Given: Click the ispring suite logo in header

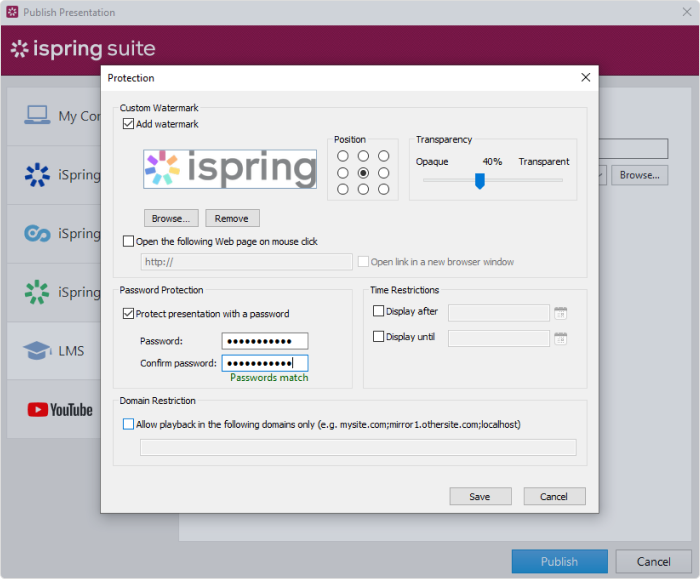Looking at the screenshot, I should [x=83, y=49].
